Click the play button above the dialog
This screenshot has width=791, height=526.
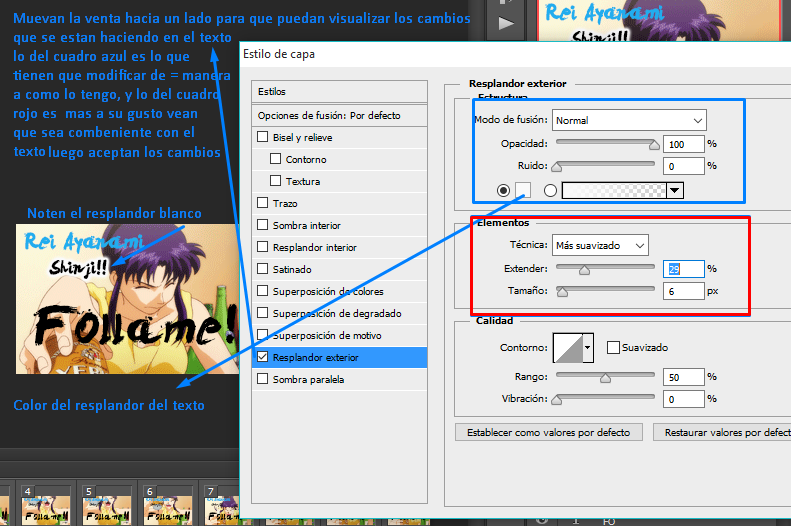[506, 23]
